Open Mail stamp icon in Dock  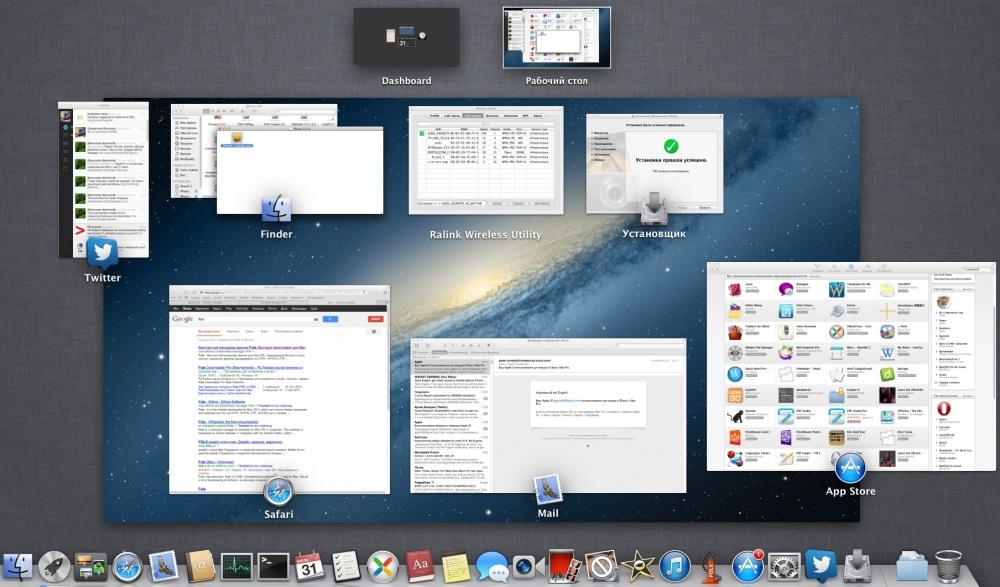pyautogui.click(x=163, y=567)
